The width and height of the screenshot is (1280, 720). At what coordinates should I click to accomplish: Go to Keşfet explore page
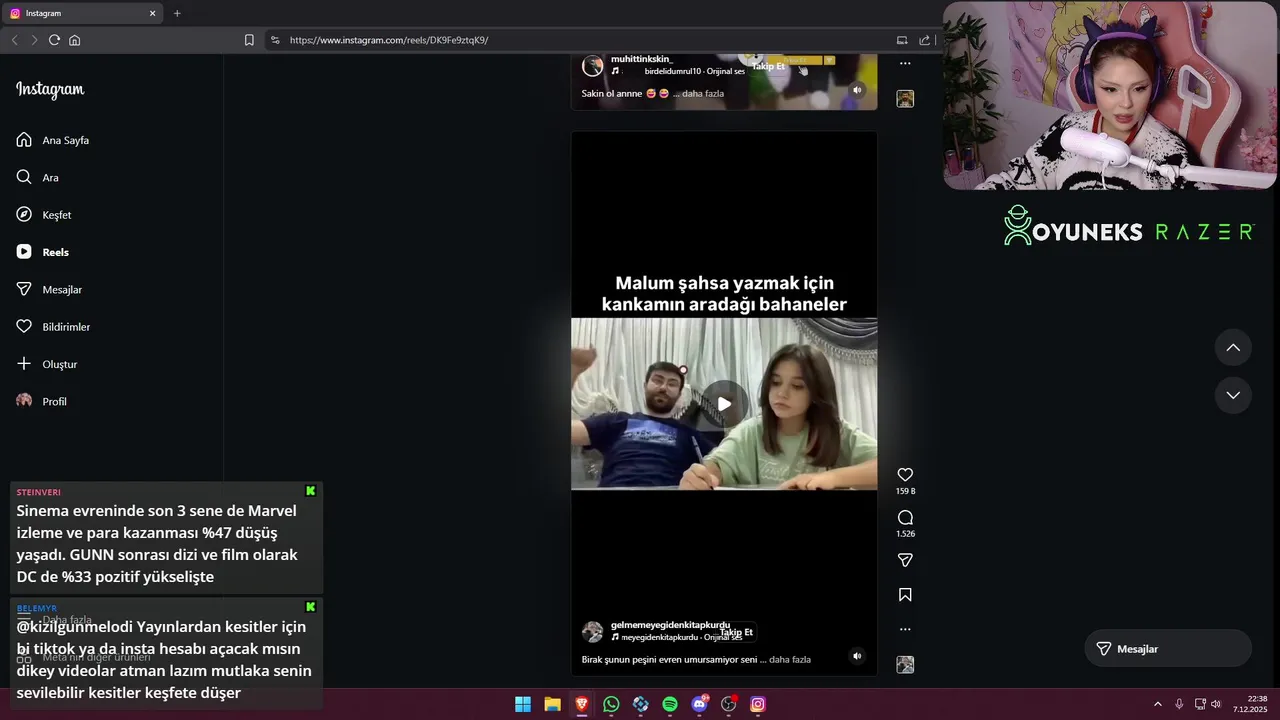[x=44, y=215]
